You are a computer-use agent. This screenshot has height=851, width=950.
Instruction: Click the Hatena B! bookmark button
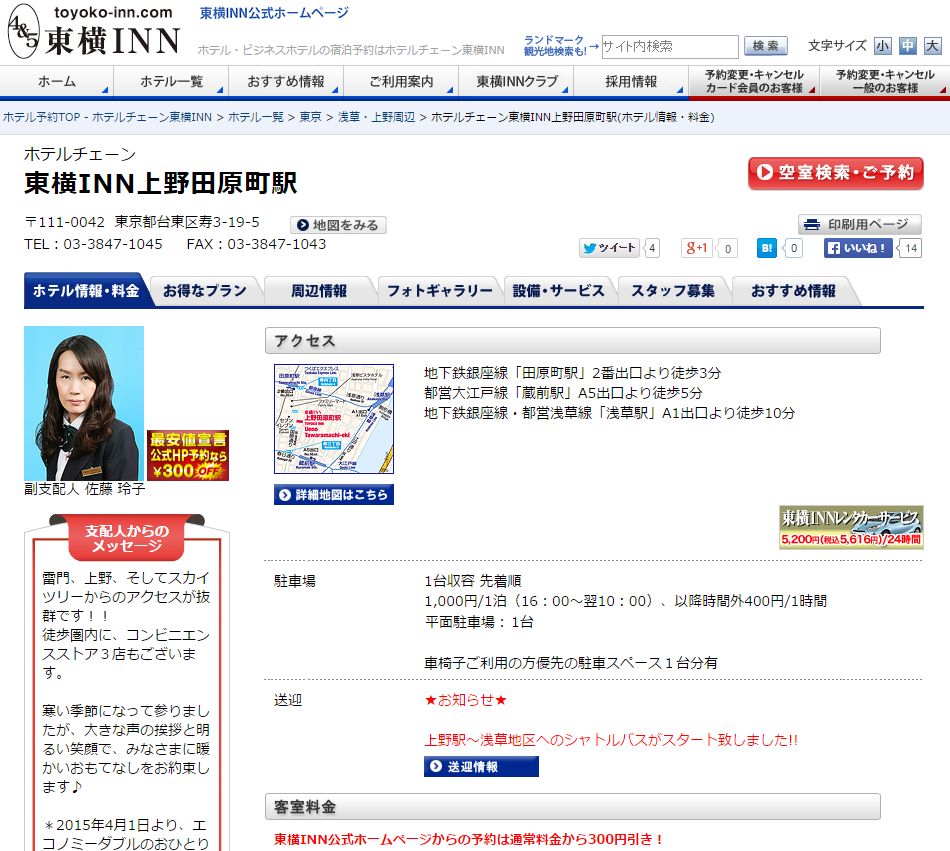pyautogui.click(x=767, y=248)
